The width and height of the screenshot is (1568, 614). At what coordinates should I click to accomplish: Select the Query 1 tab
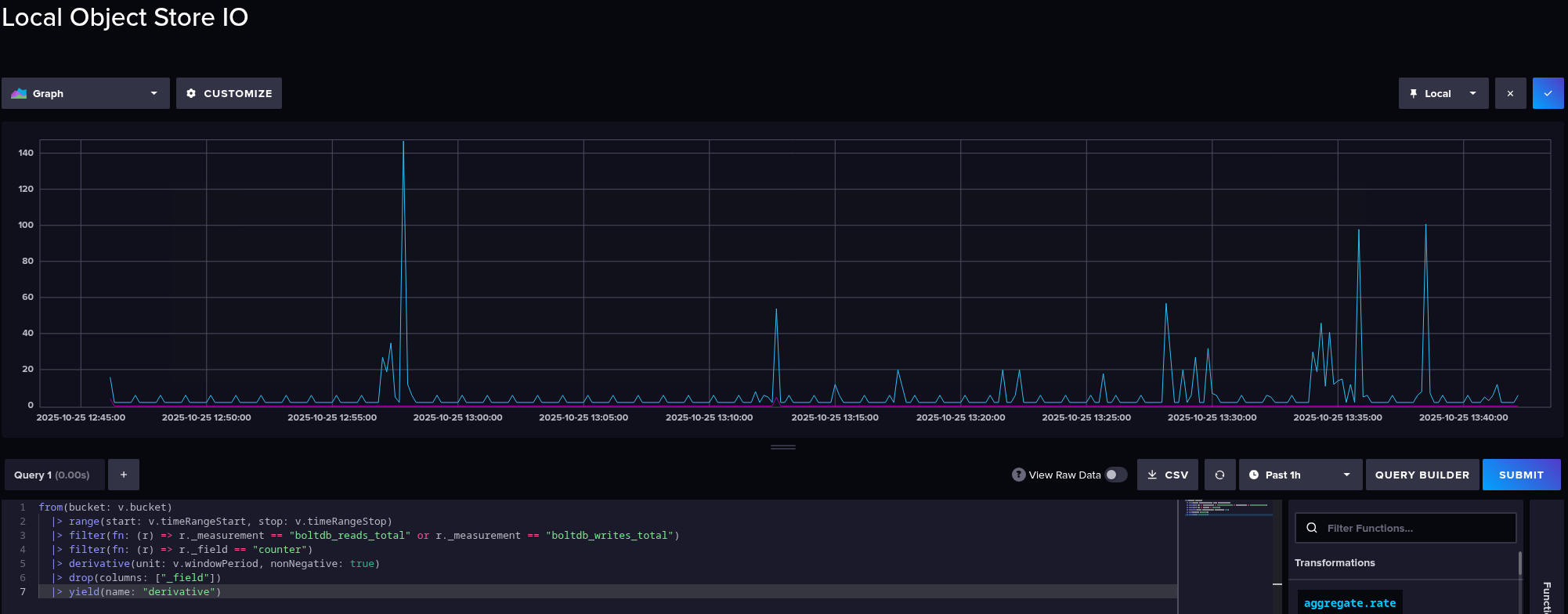pos(52,475)
